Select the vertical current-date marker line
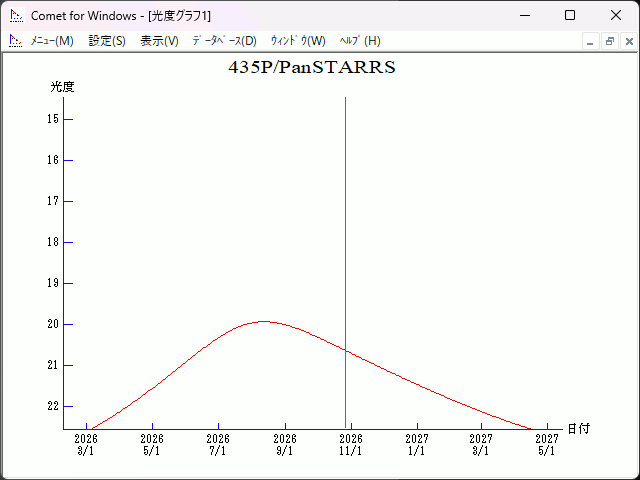 click(346, 250)
